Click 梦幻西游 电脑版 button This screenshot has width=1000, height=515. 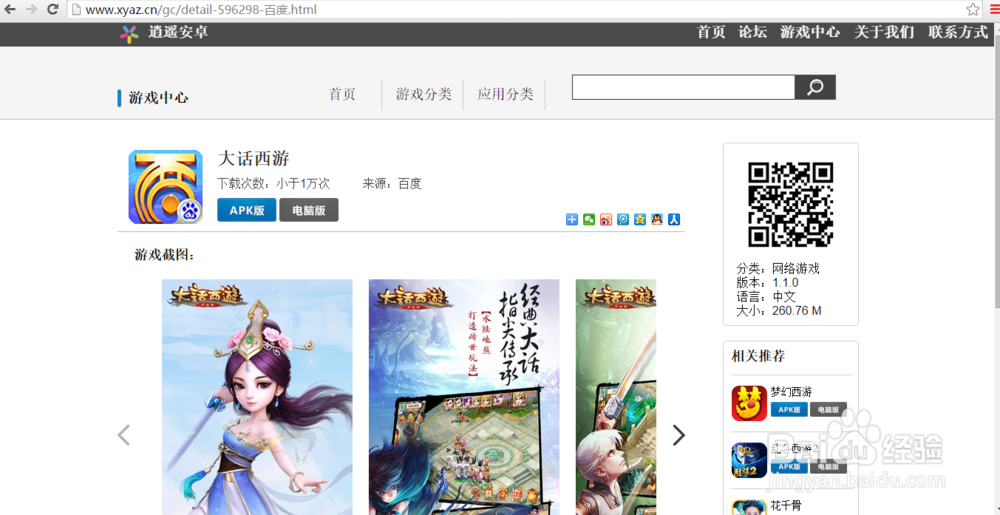pyautogui.click(x=828, y=409)
